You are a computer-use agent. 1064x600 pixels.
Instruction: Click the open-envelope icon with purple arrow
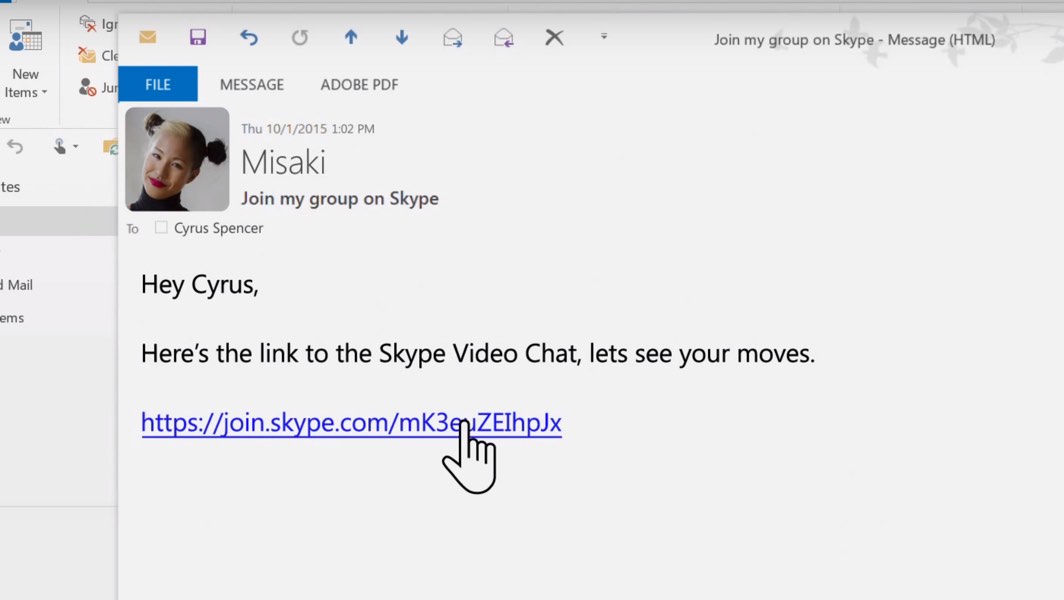[504, 38]
